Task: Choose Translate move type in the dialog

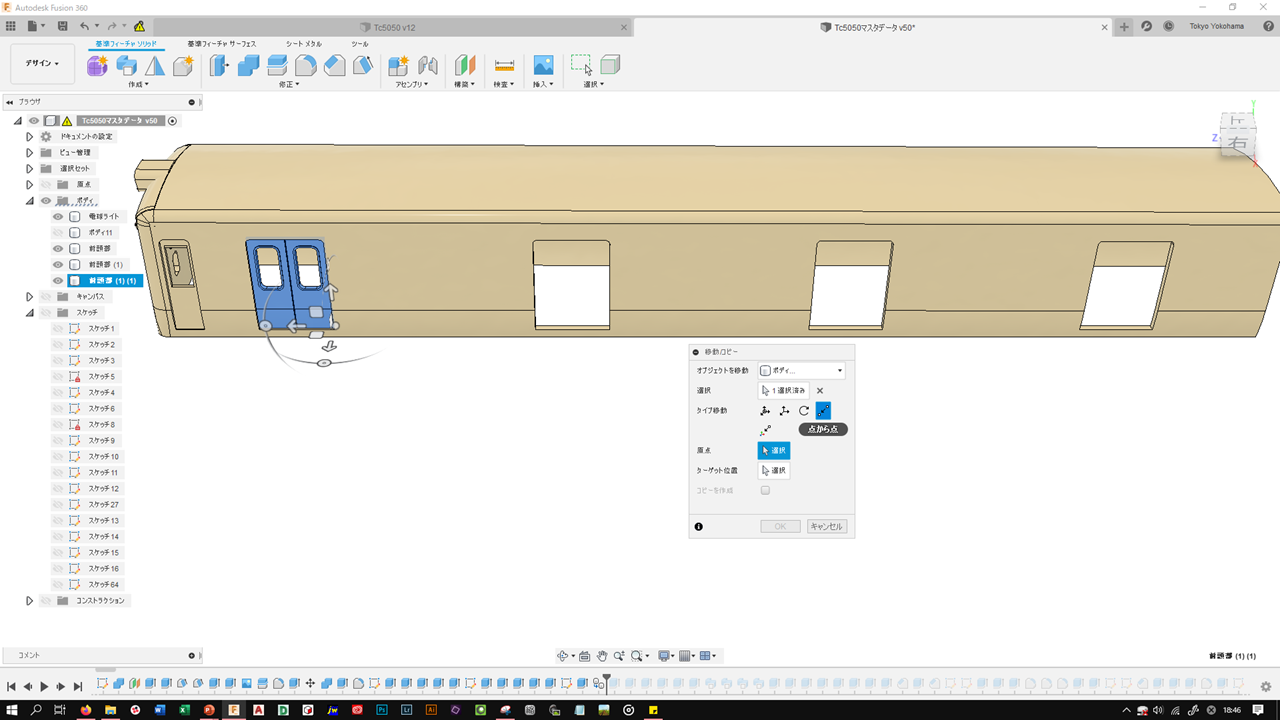Action: (x=784, y=410)
